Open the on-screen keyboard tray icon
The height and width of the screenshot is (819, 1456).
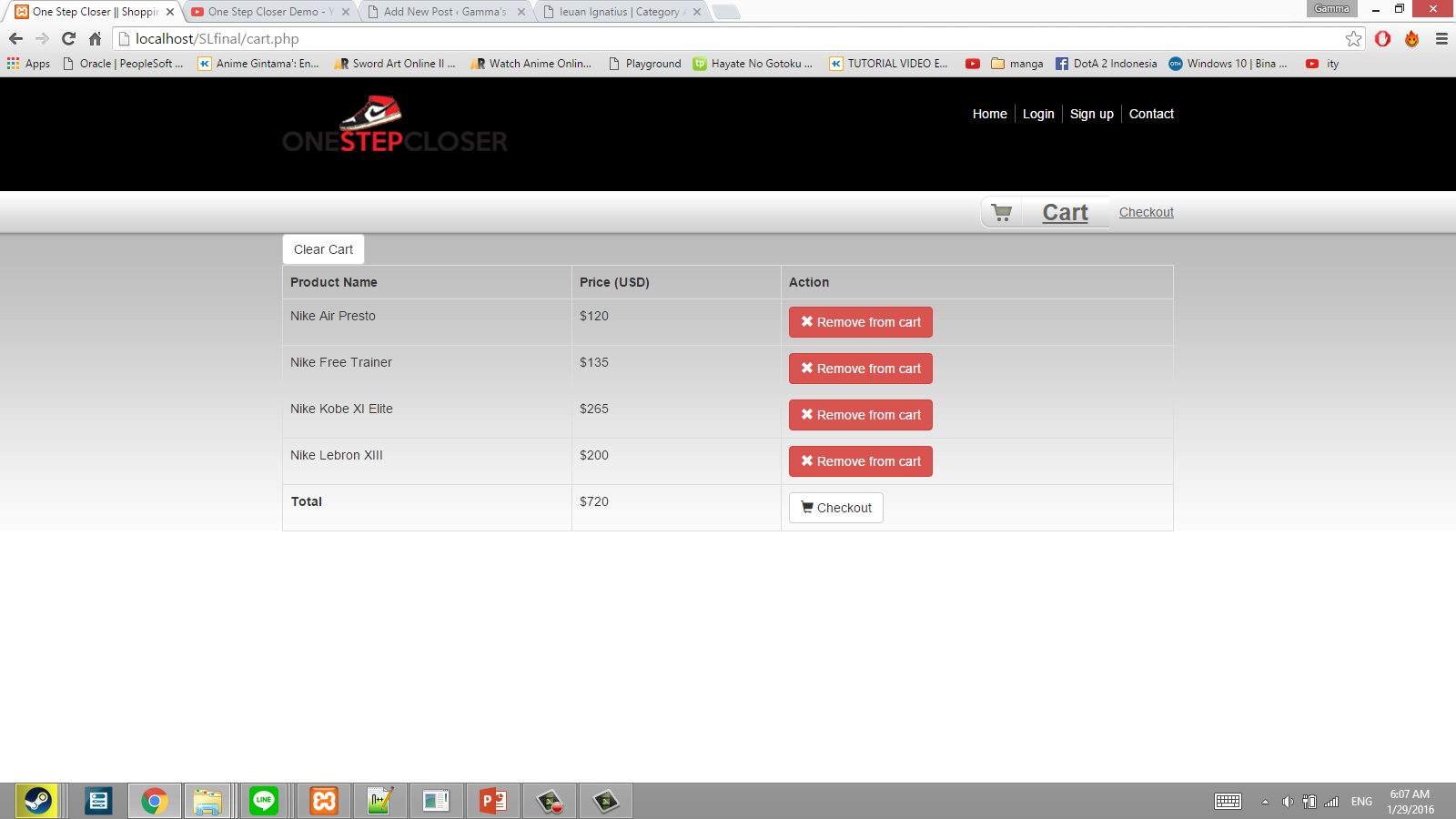click(x=1228, y=802)
